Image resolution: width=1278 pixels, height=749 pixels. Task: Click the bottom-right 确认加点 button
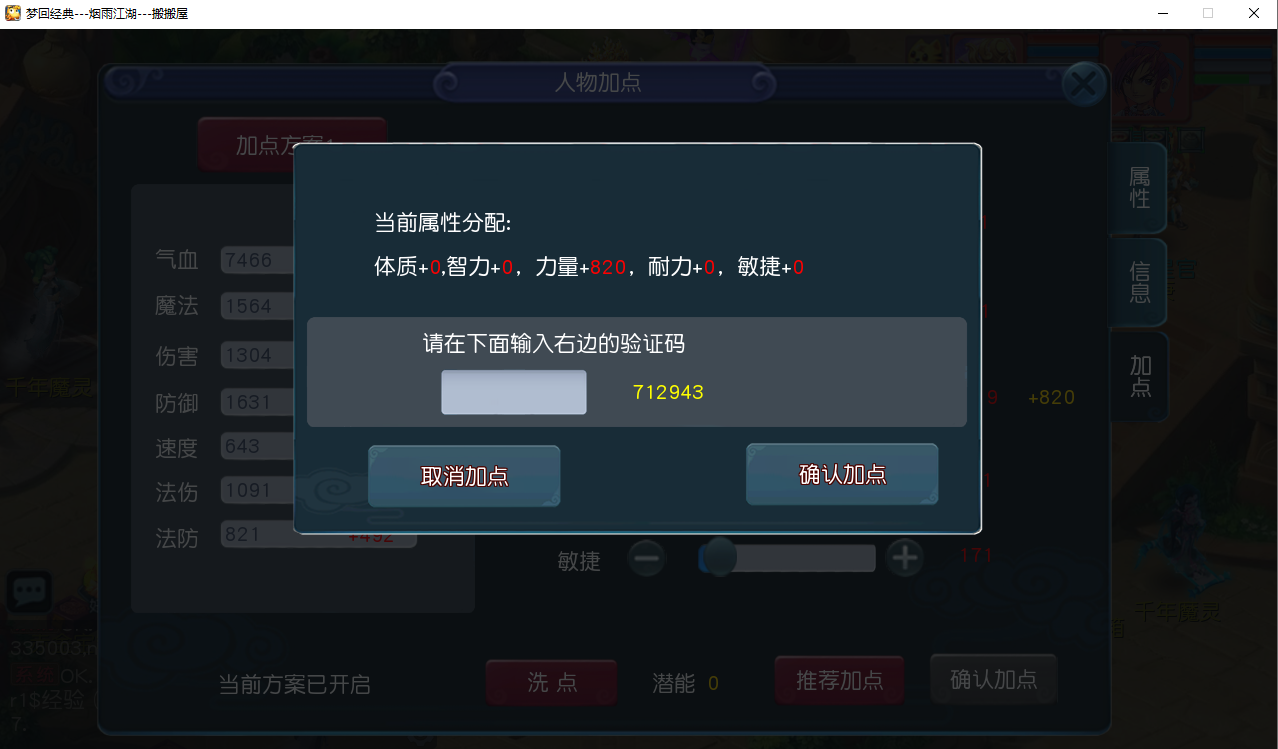(993, 680)
